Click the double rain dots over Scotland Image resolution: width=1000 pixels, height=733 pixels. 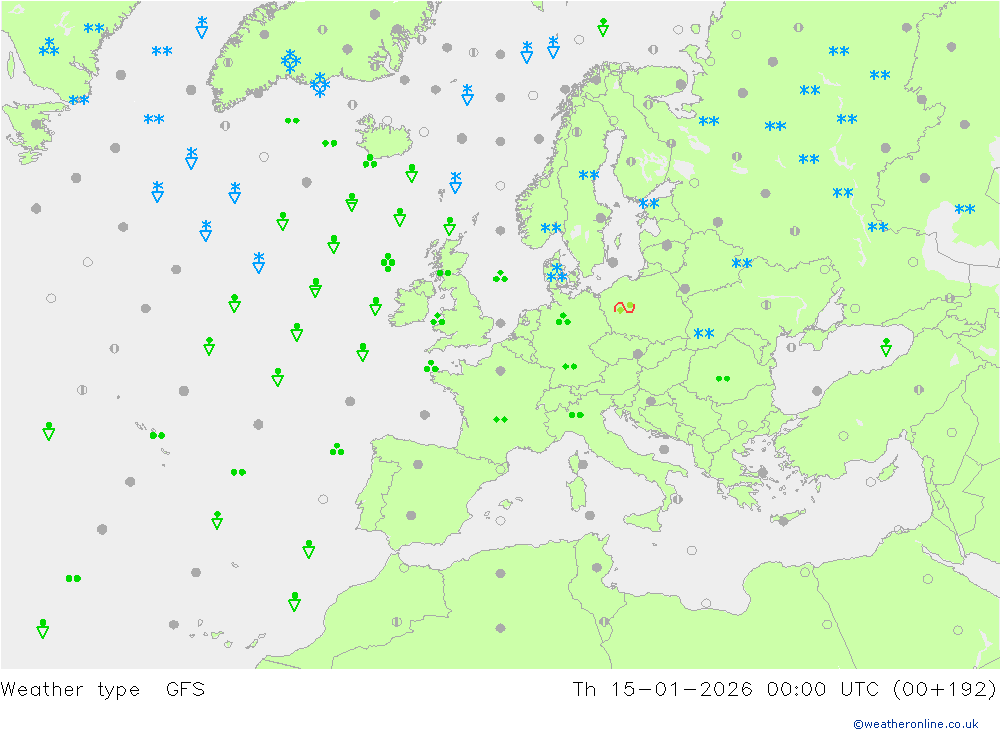445,273
